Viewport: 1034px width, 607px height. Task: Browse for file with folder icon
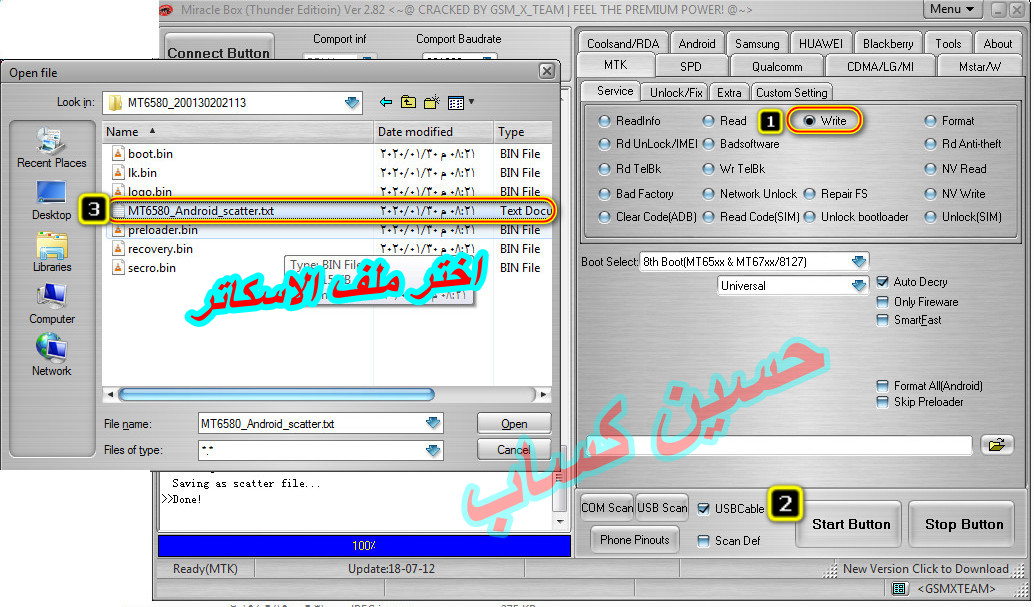[x=997, y=445]
